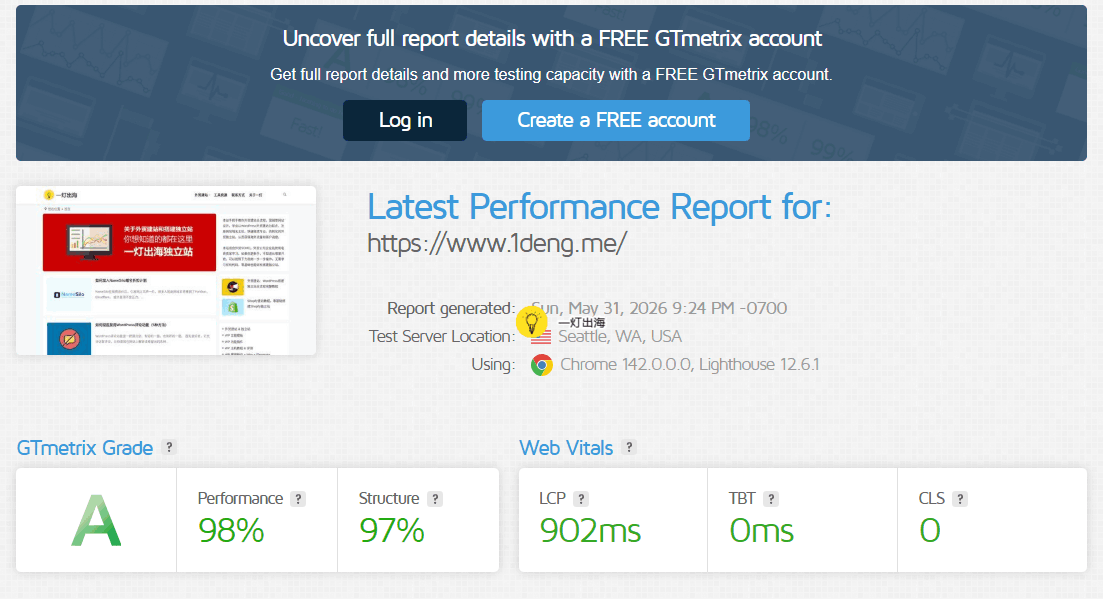This screenshot has width=1103, height=599.
Task: Open help icon beside Structure
Action: click(x=435, y=498)
